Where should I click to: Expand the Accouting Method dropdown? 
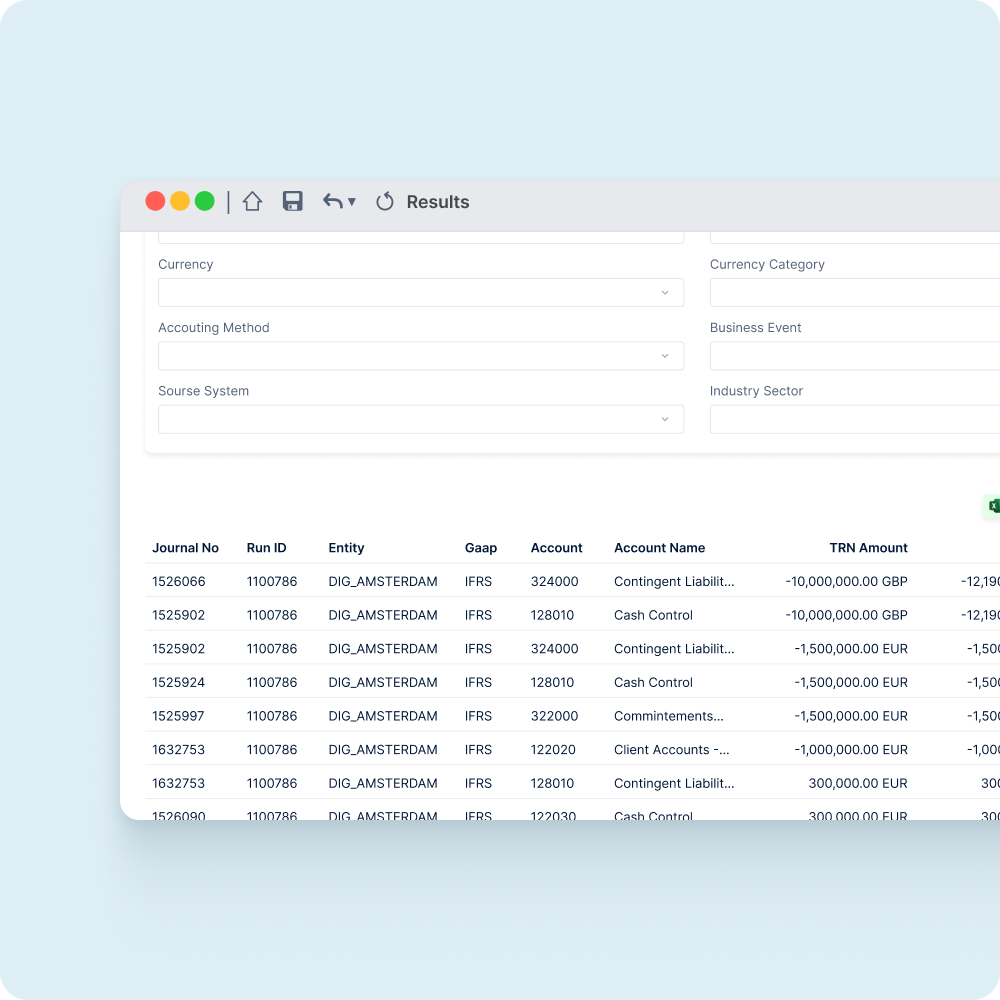click(x=420, y=355)
